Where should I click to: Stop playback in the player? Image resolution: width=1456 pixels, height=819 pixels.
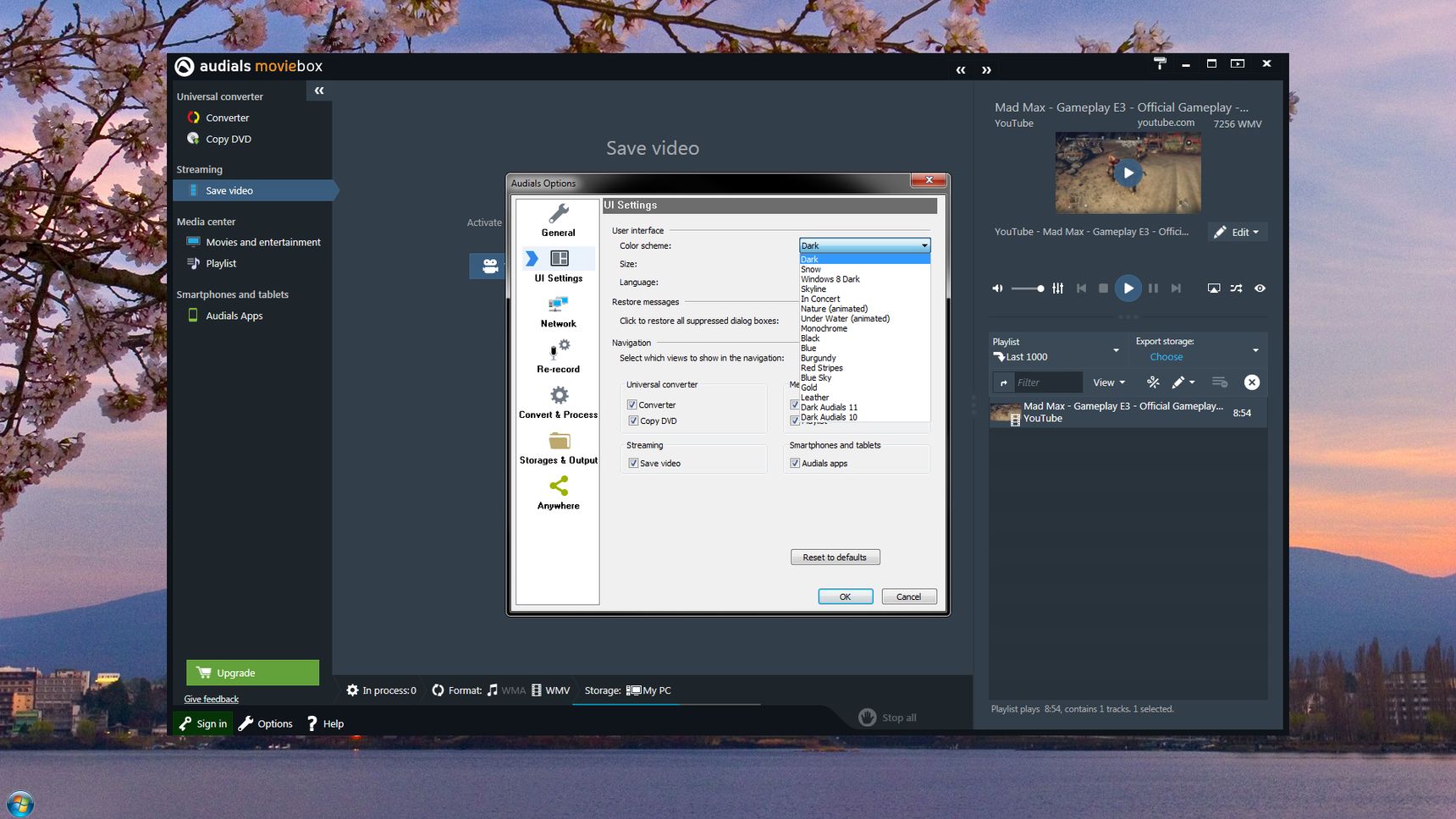tap(1103, 289)
